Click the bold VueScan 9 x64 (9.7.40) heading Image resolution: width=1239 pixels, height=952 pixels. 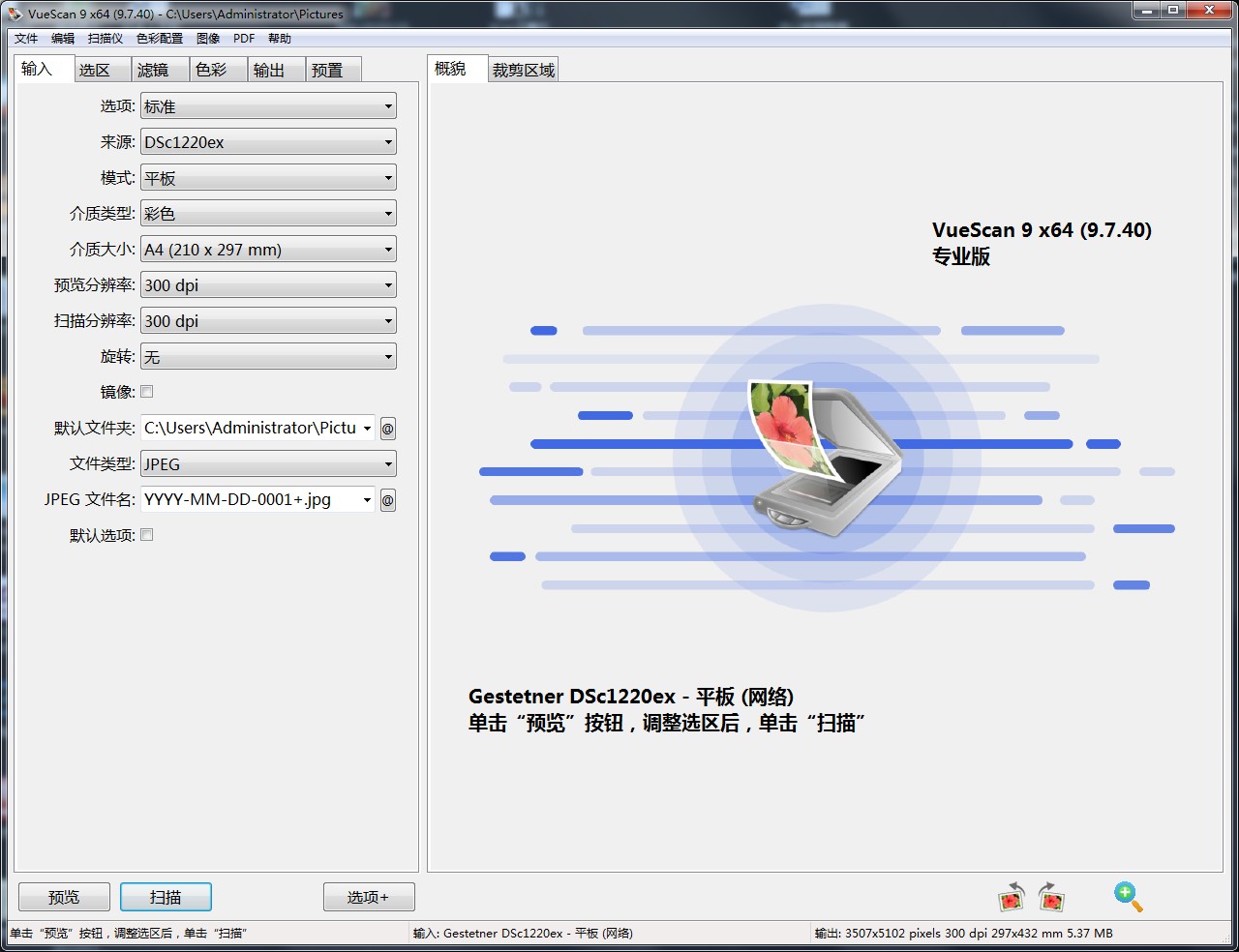pyautogui.click(x=1042, y=230)
